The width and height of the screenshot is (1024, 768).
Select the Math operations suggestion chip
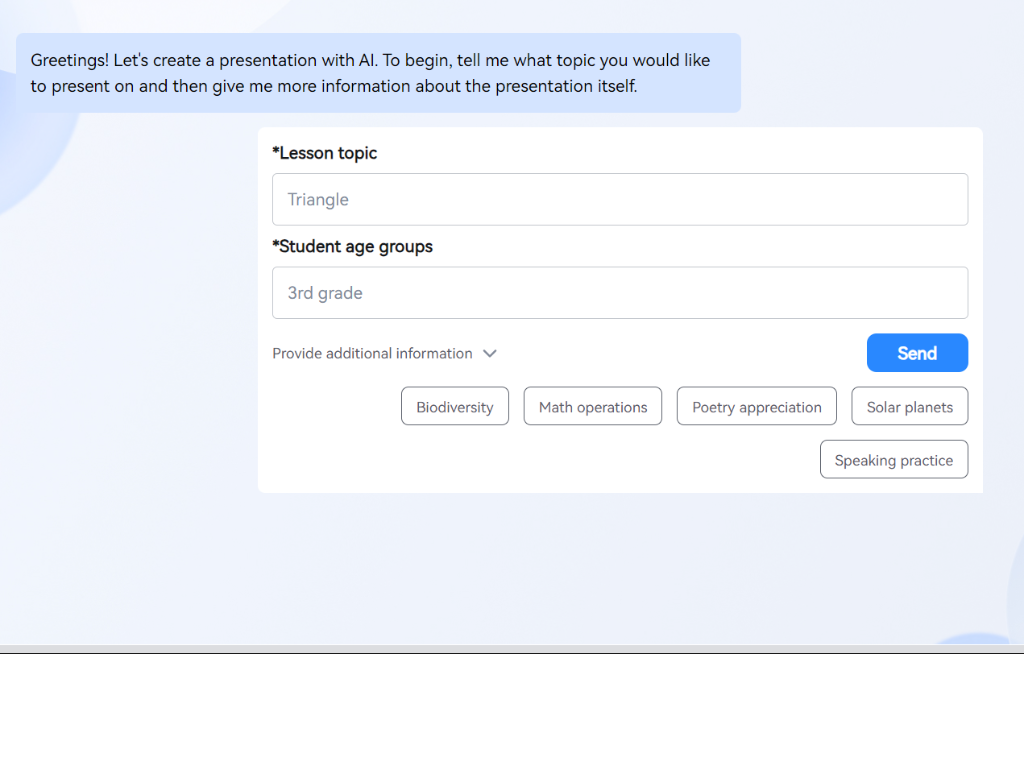click(x=593, y=407)
